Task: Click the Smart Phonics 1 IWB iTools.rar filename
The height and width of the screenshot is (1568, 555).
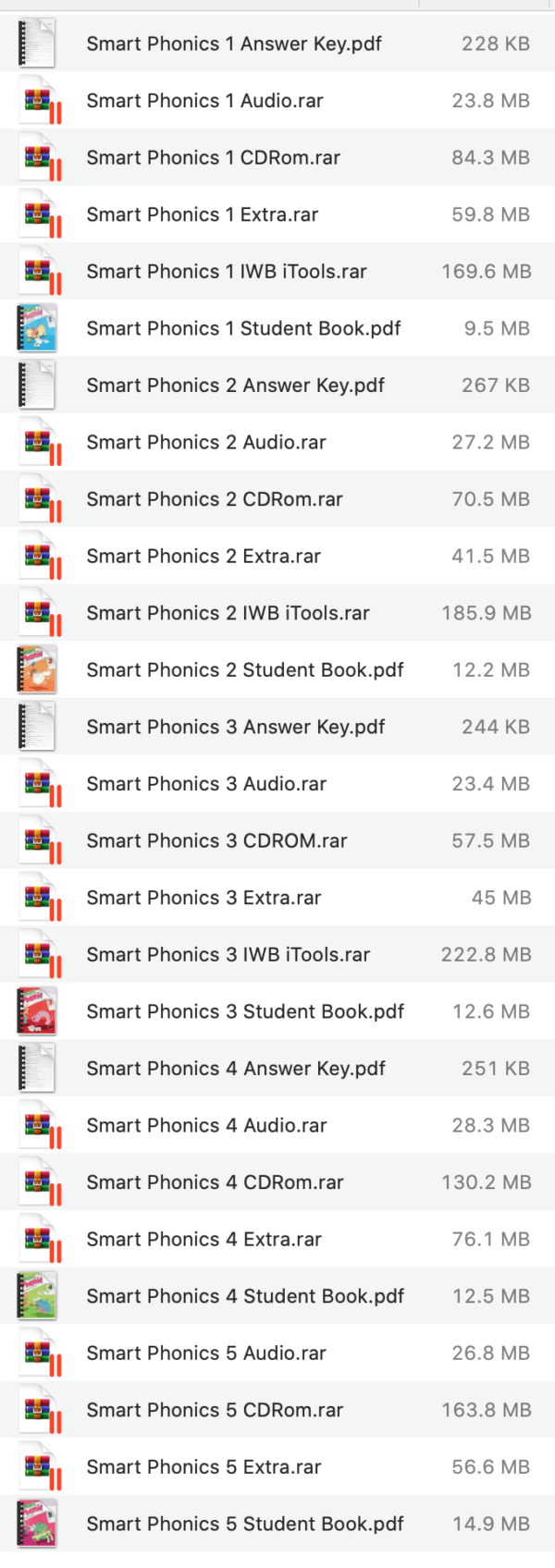Action: (227, 271)
